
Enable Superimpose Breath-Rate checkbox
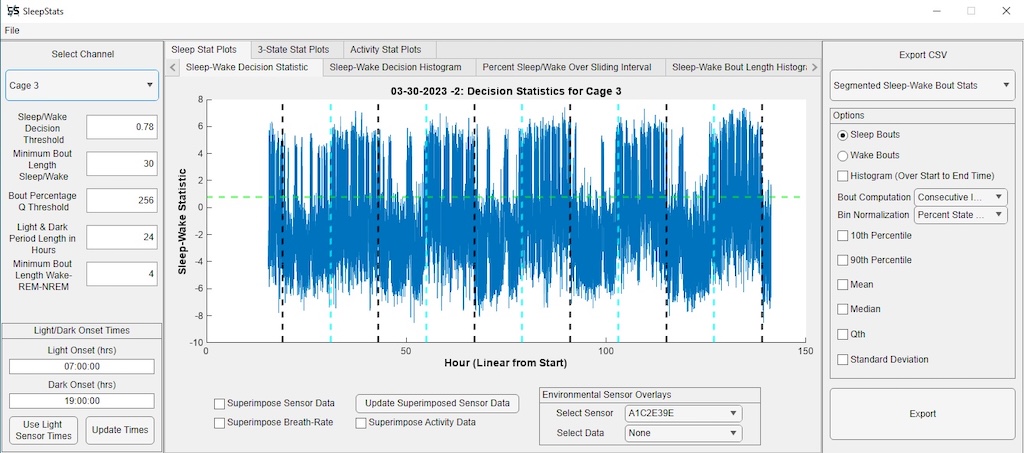(220, 422)
